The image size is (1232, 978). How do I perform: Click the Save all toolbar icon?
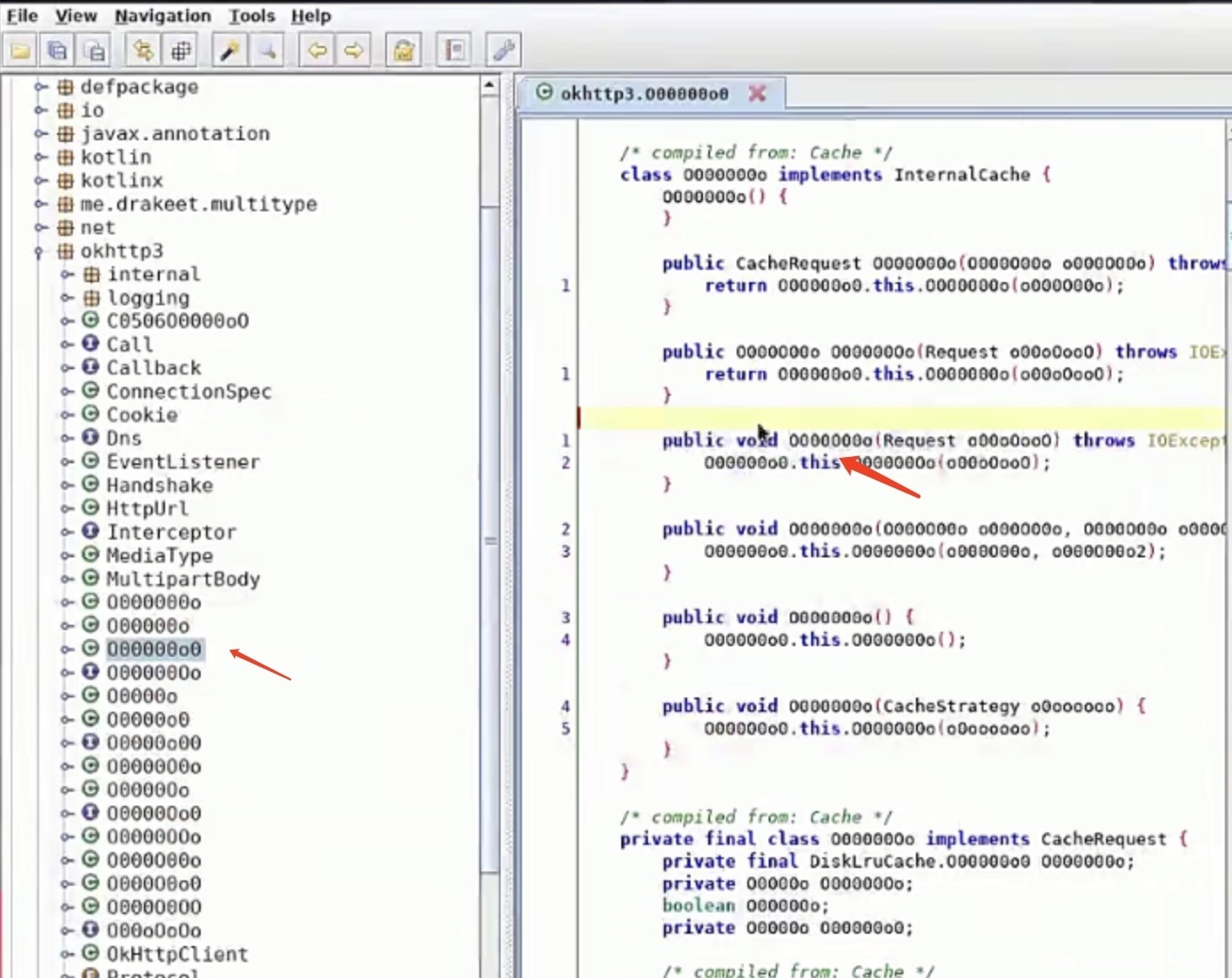point(58,51)
